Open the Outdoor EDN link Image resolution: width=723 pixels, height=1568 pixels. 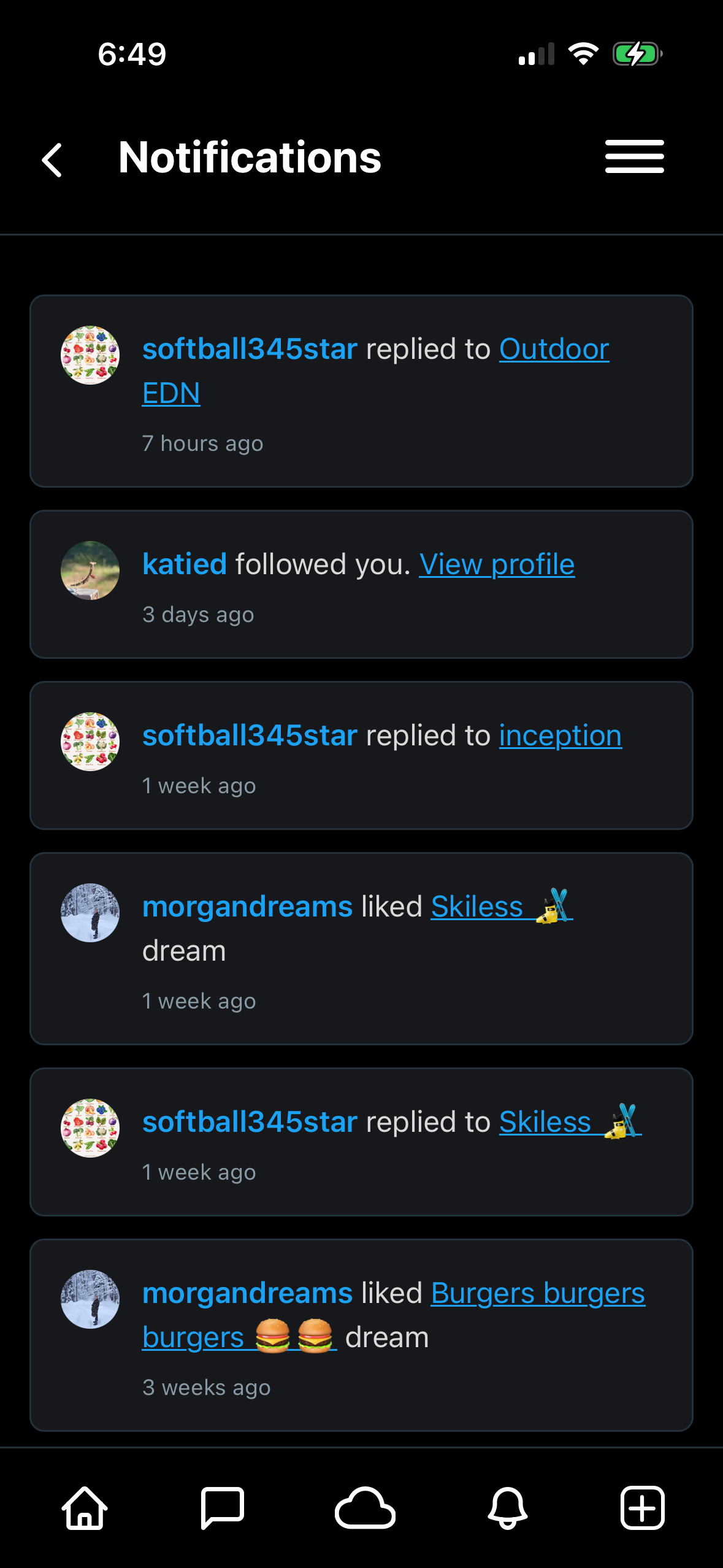coord(376,371)
